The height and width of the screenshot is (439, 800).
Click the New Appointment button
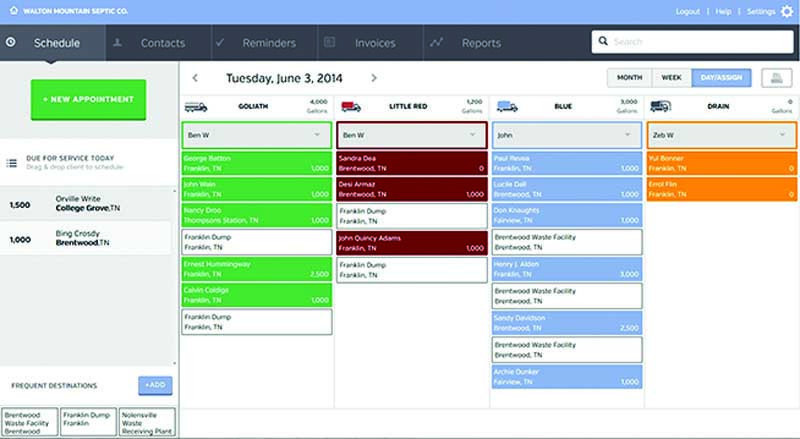click(88, 100)
